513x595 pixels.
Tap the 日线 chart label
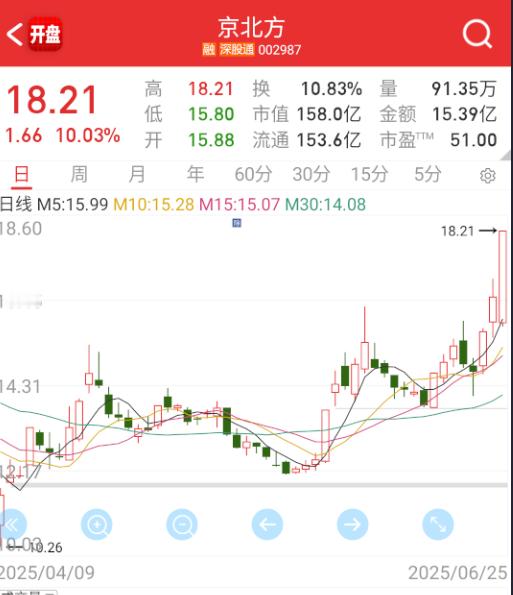[x=16, y=205]
